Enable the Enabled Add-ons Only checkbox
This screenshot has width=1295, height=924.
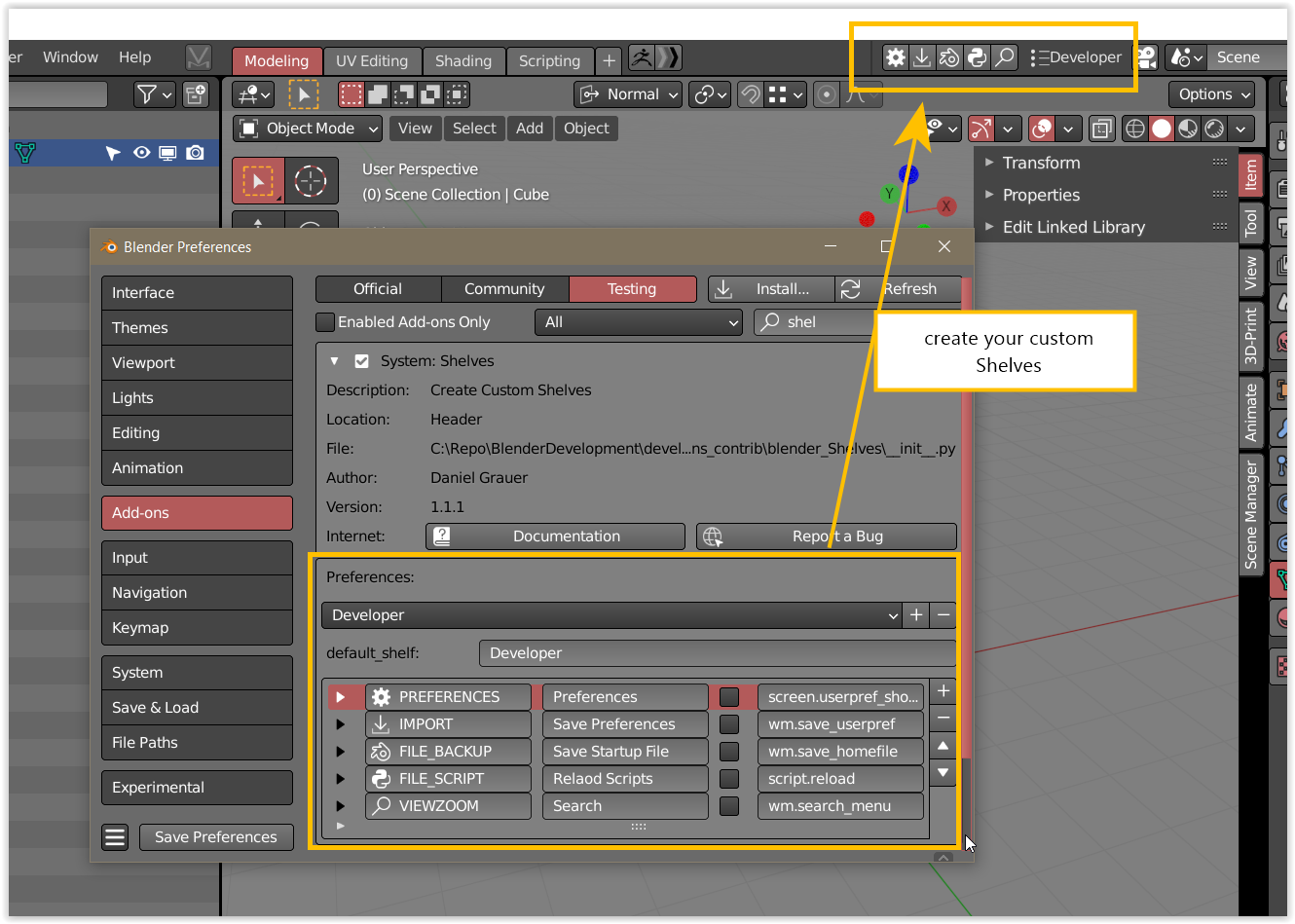point(325,322)
